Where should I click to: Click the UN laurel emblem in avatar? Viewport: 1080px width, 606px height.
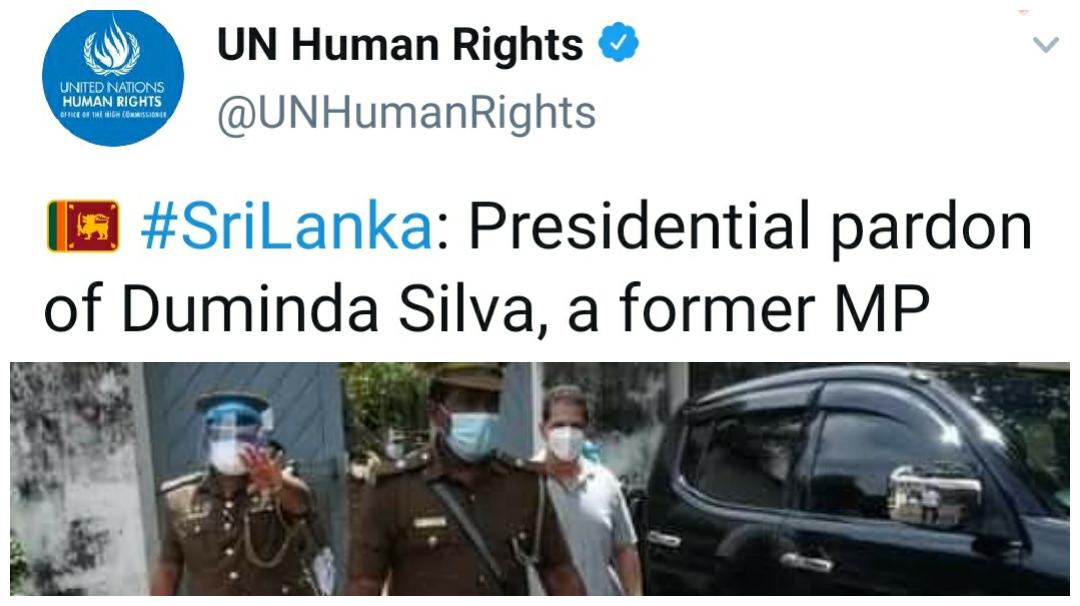pyautogui.click(x=112, y=48)
